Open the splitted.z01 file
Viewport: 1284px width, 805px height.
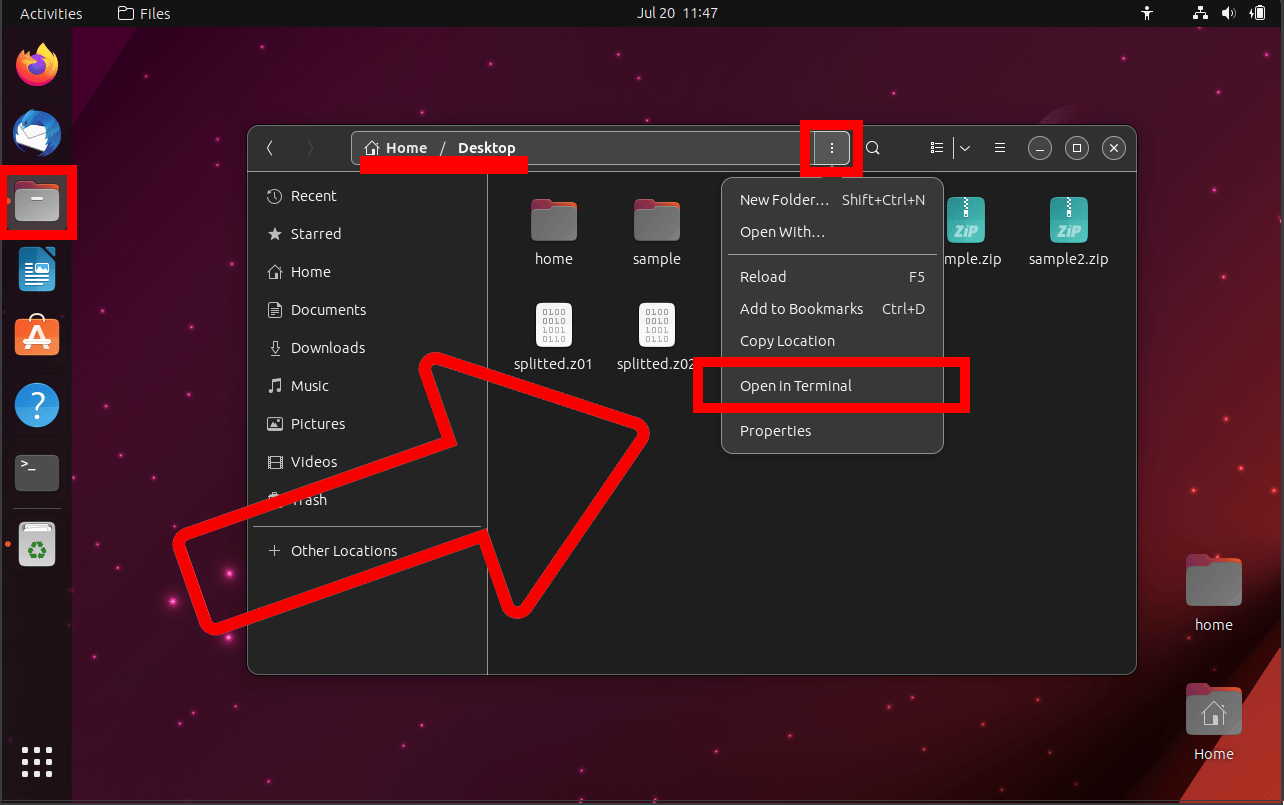553,325
